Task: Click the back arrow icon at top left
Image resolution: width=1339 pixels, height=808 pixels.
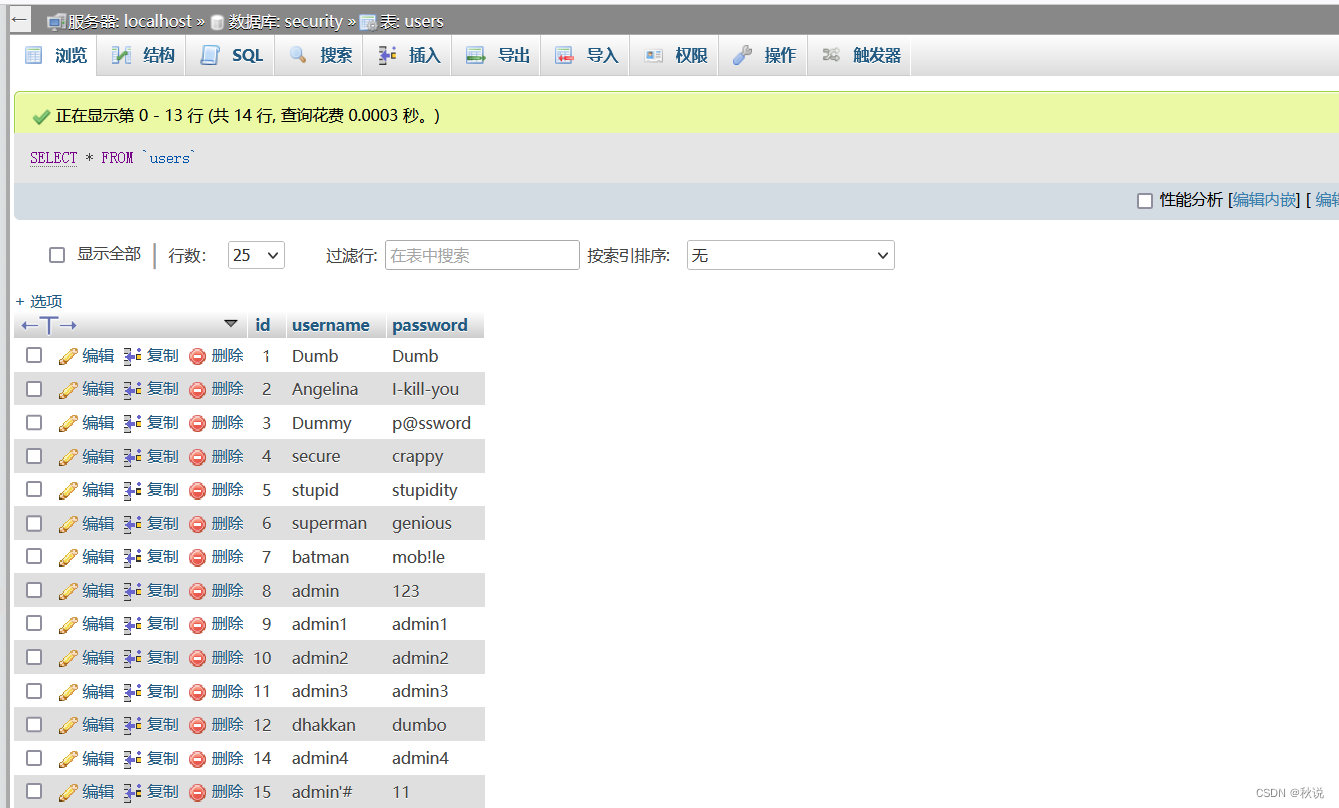Action: [x=18, y=19]
